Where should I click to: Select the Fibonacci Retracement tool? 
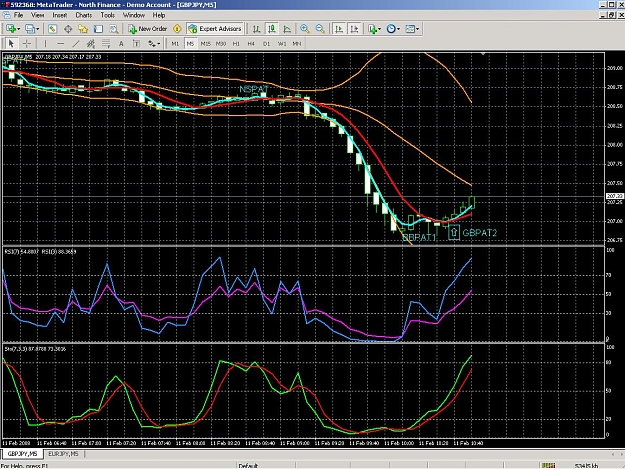pyautogui.click(x=106, y=43)
